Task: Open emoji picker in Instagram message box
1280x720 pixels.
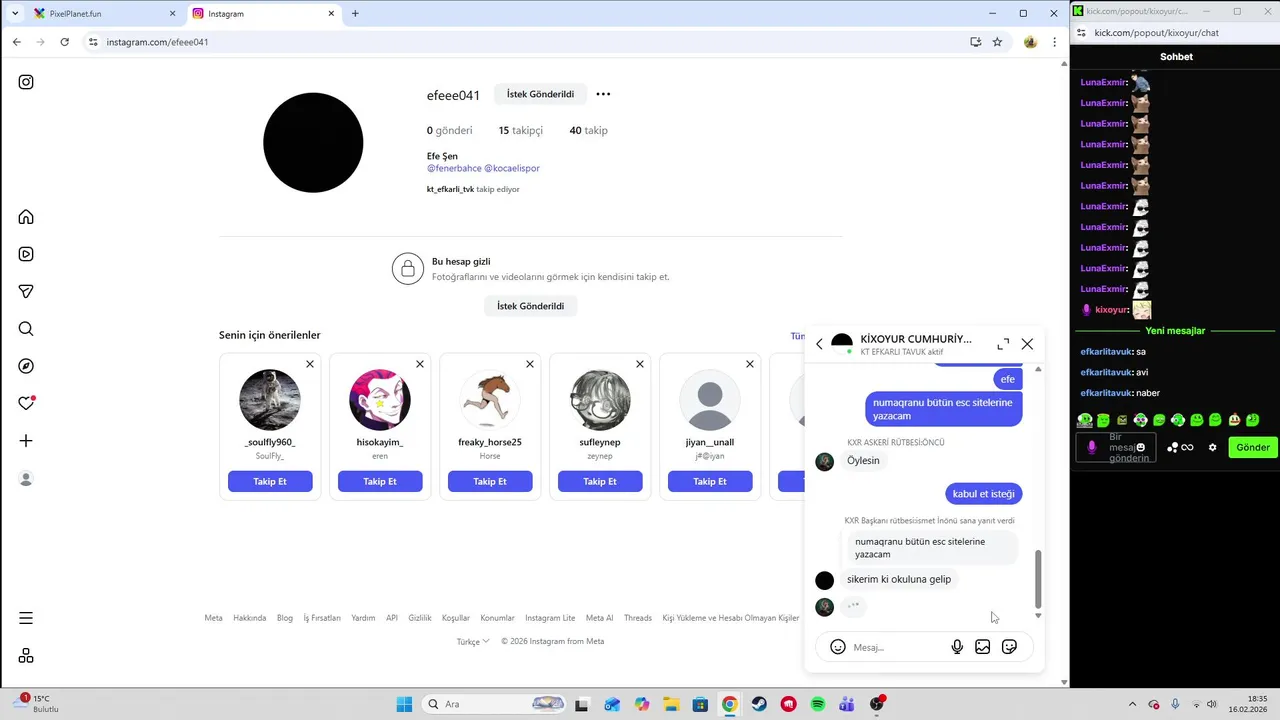Action: pos(838,647)
